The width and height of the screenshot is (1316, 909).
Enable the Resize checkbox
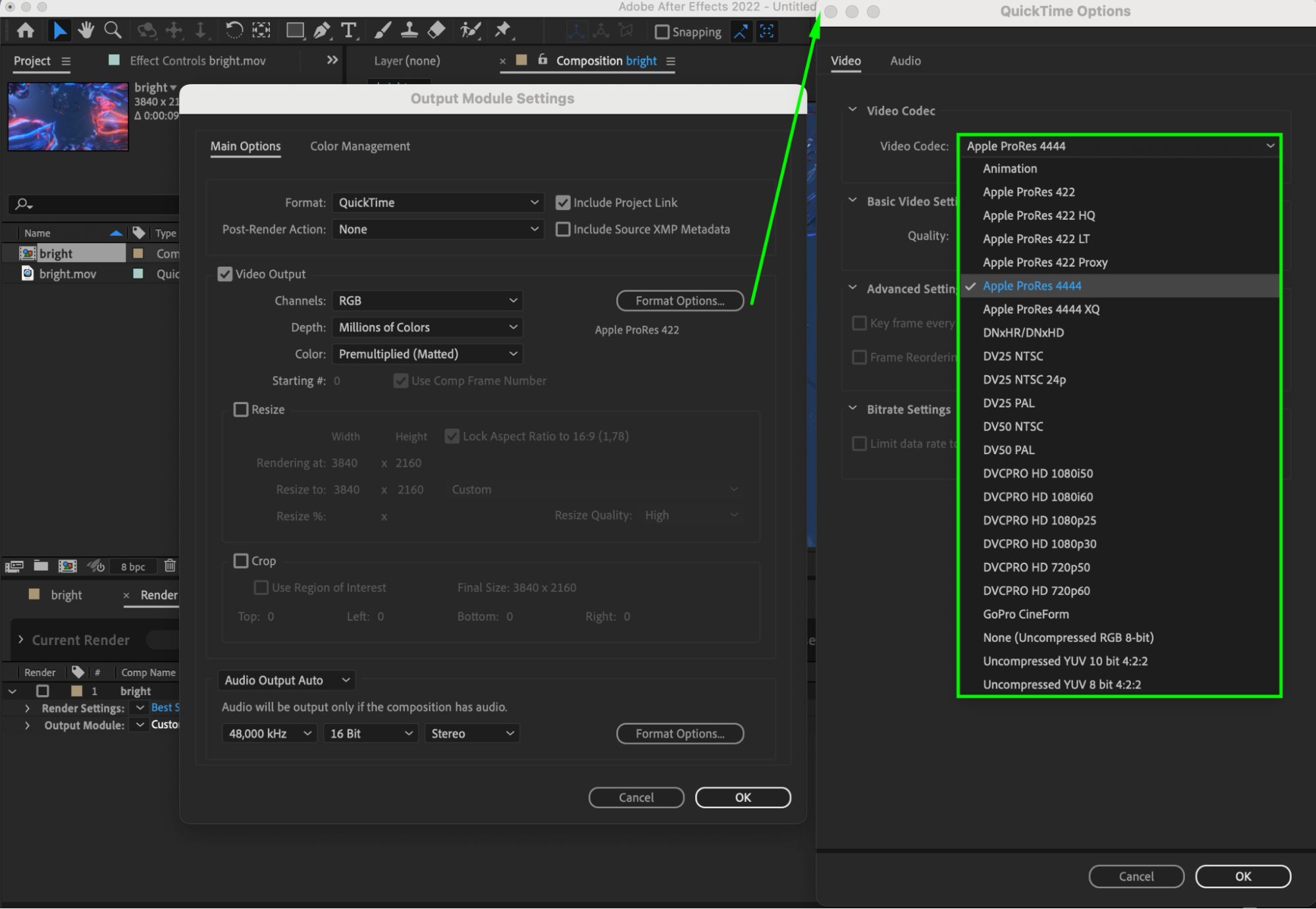click(x=241, y=409)
